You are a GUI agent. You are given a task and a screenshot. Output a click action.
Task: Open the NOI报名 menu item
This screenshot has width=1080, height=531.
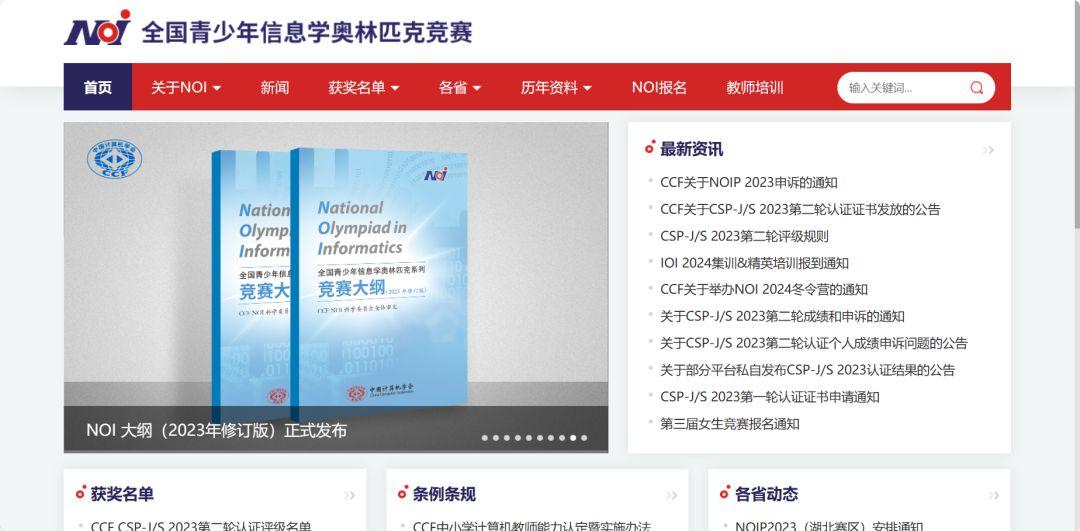[659, 87]
